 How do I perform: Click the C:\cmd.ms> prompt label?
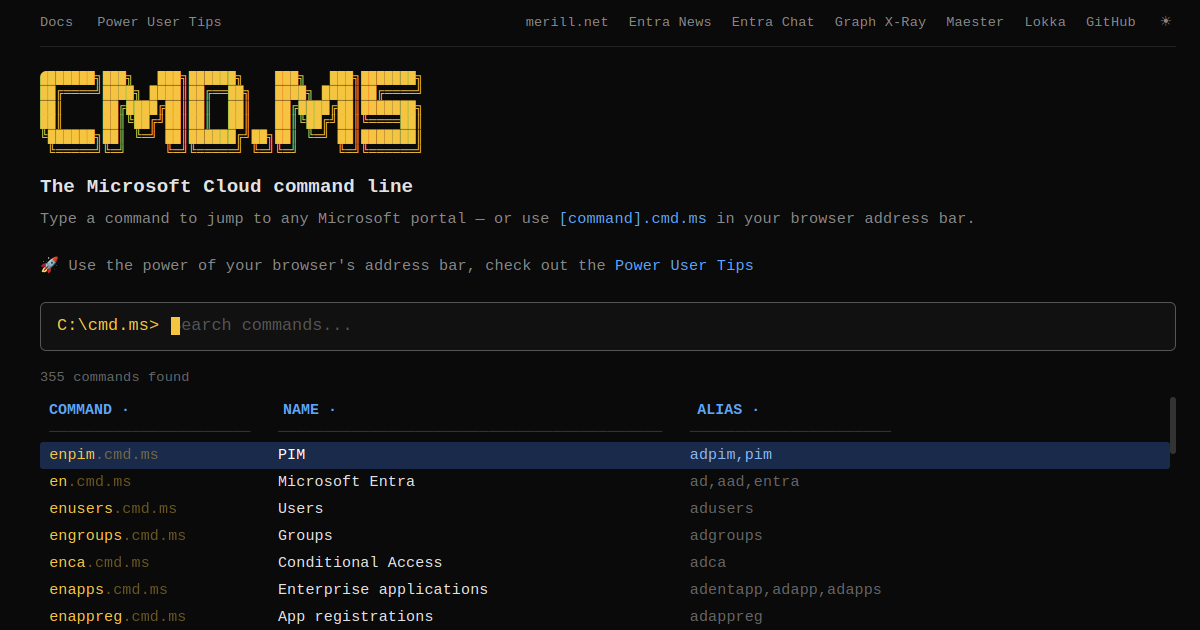[108, 325]
